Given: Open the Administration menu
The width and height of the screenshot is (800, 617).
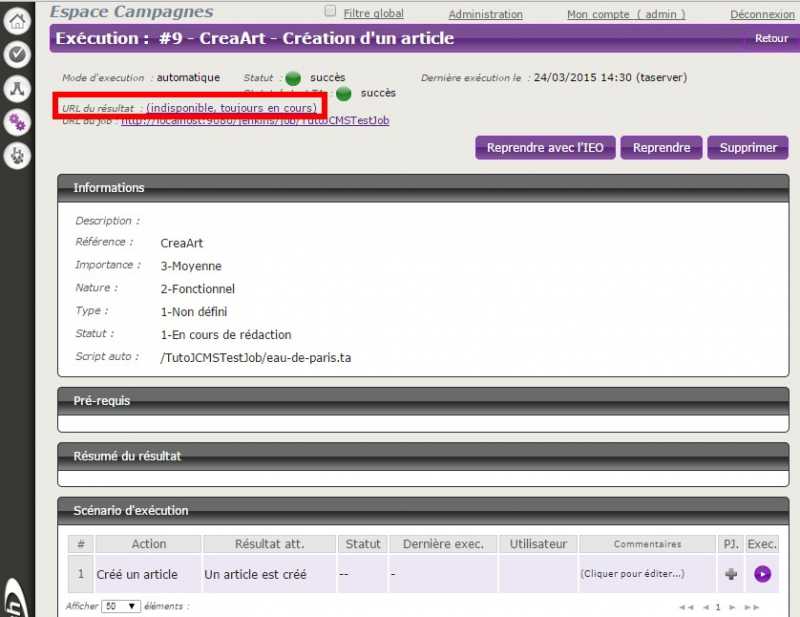Looking at the screenshot, I should pos(485,14).
